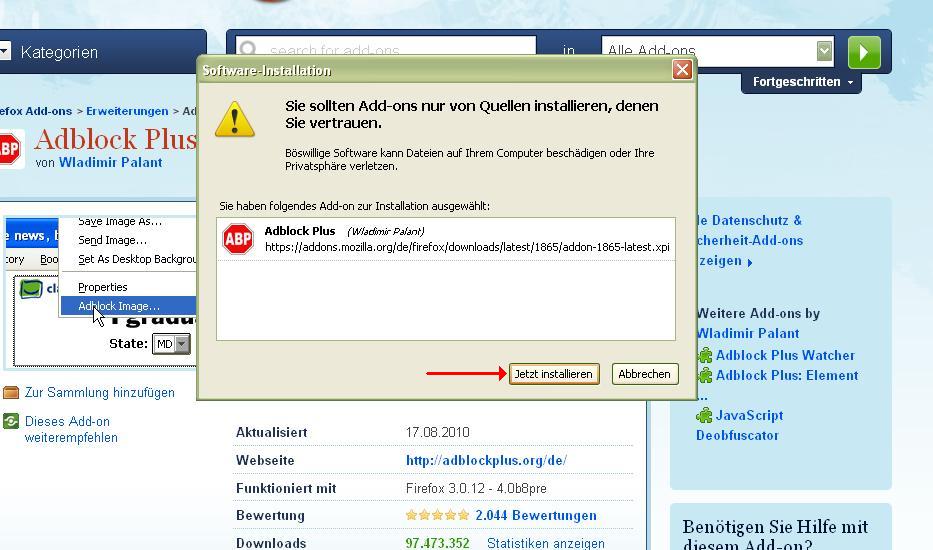Open Datenschutz & Sicherheit-Add-ons zeigen link
The image size is (933, 550).
750,240
